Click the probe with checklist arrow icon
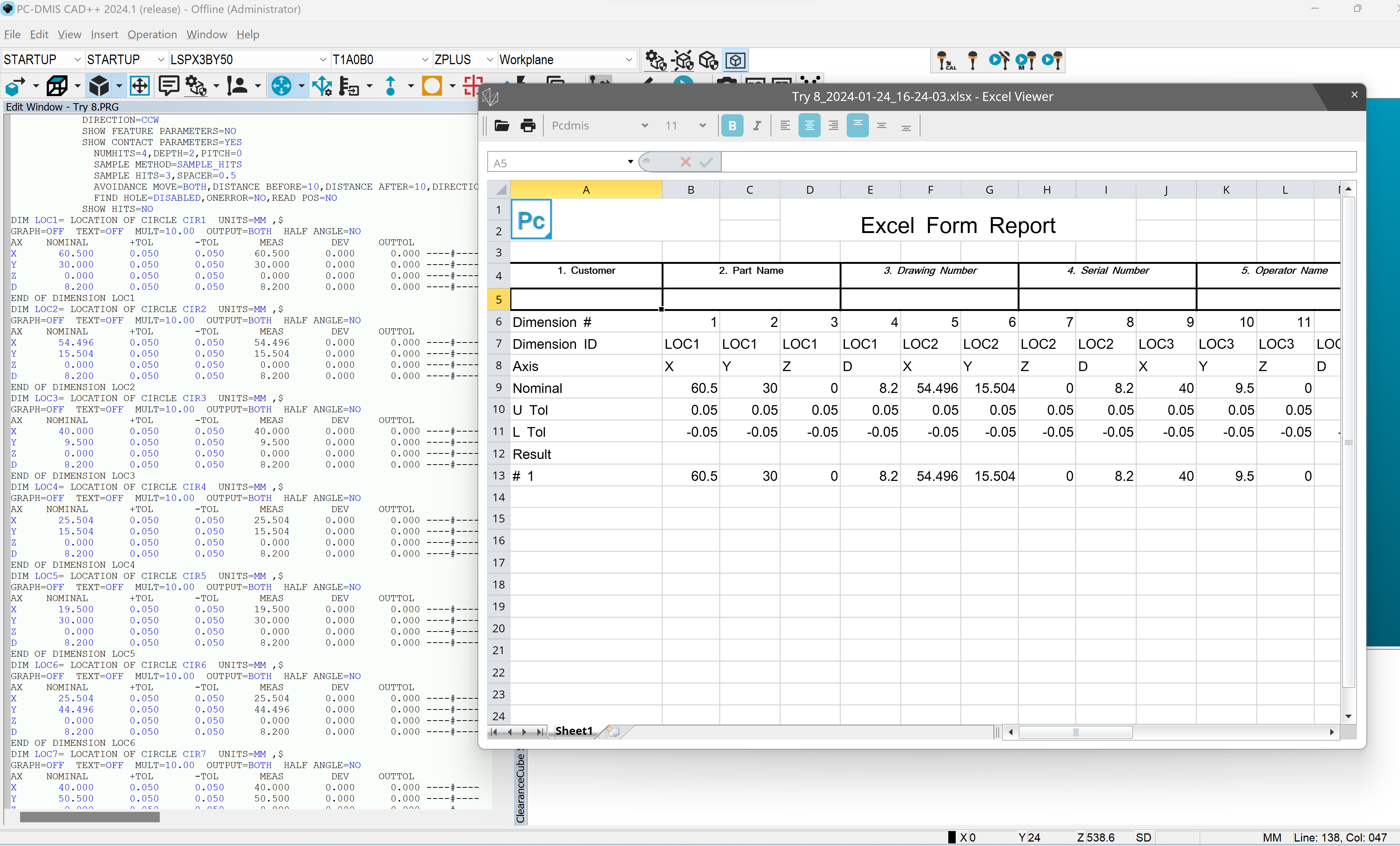Viewport: 1400px width, 846px height. 349,86
